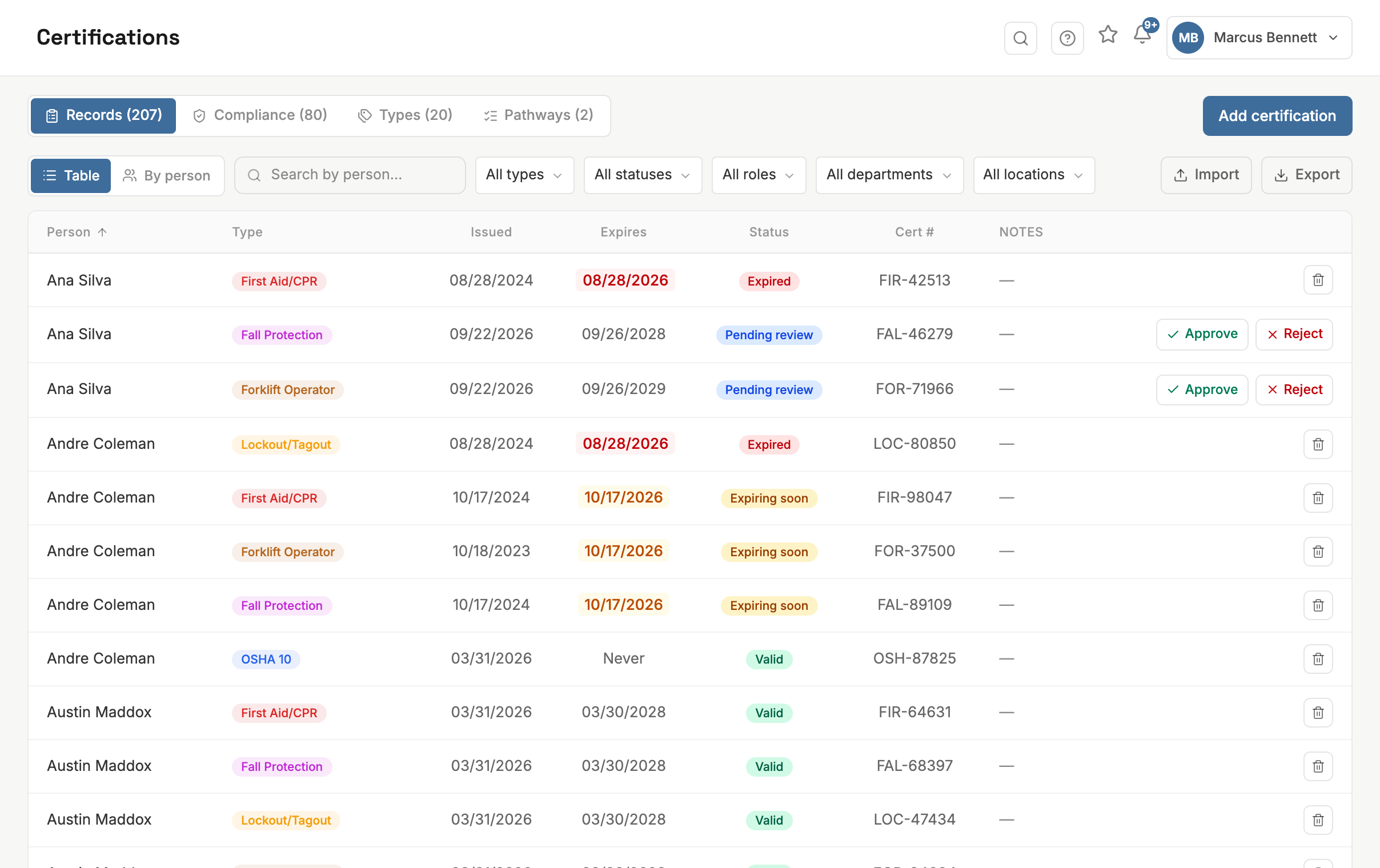Open the All departments filter dropdown
The image size is (1380, 868).
[889, 175]
